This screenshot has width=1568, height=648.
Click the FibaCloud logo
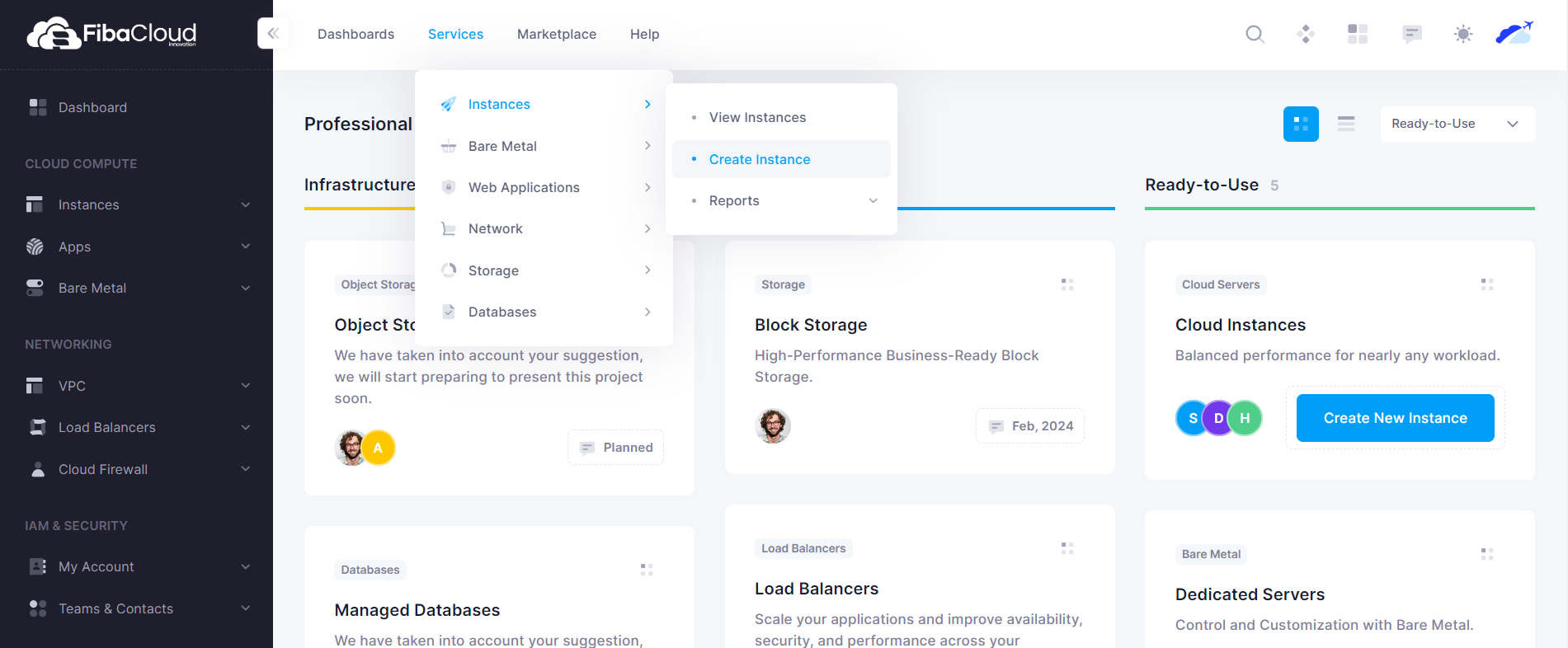coord(111,34)
